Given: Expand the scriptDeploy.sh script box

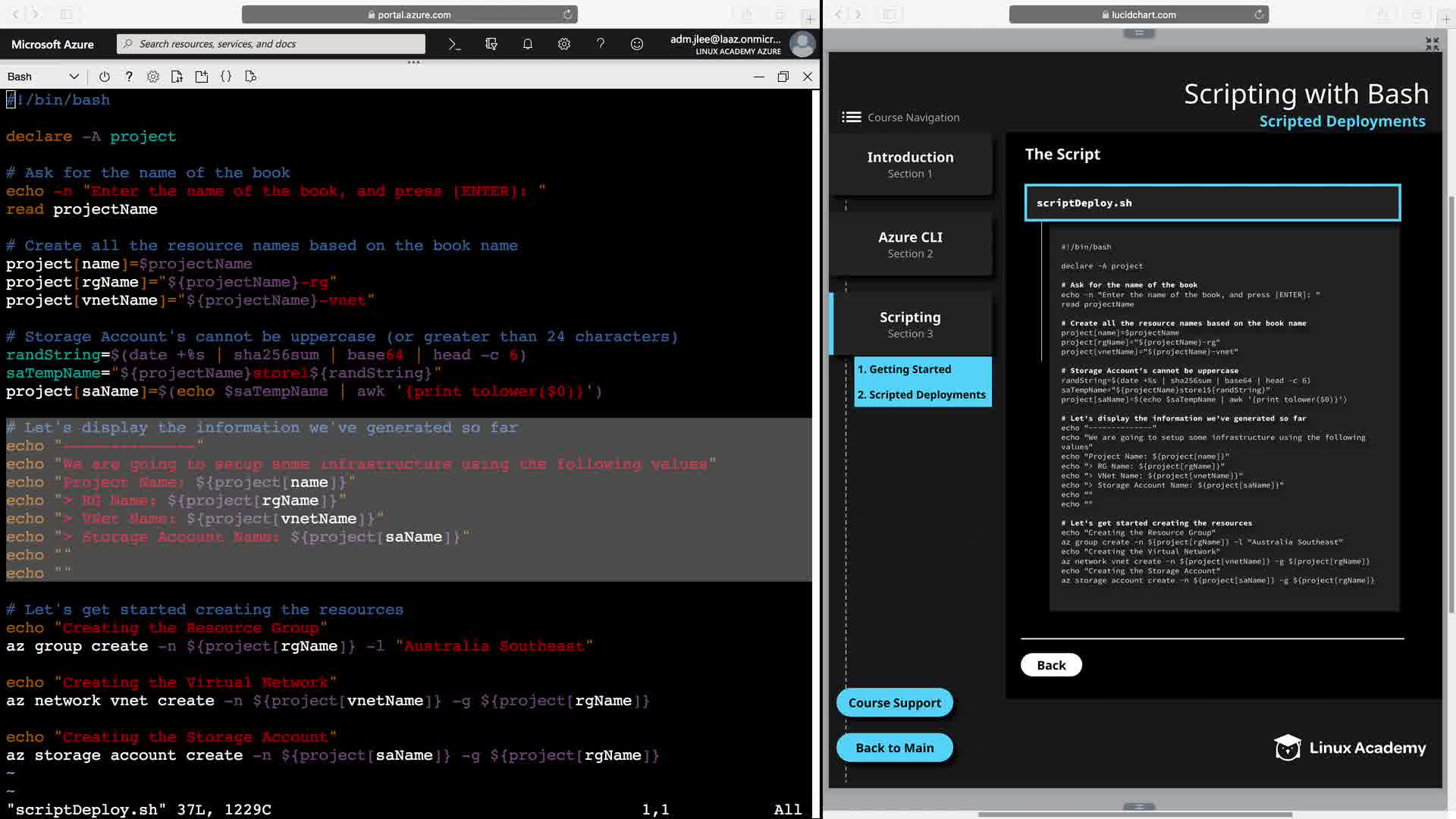Looking at the screenshot, I should [x=1212, y=202].
